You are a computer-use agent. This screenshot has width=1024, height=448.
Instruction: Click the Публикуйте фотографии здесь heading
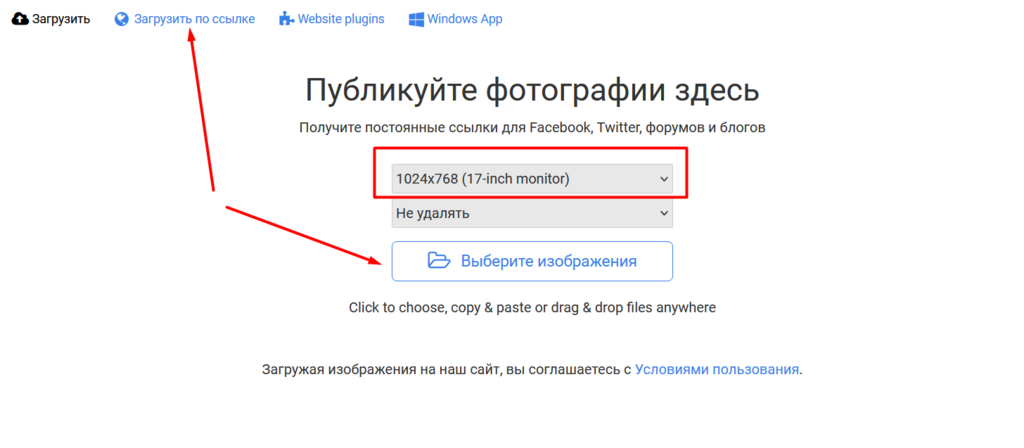click(532, 90)
